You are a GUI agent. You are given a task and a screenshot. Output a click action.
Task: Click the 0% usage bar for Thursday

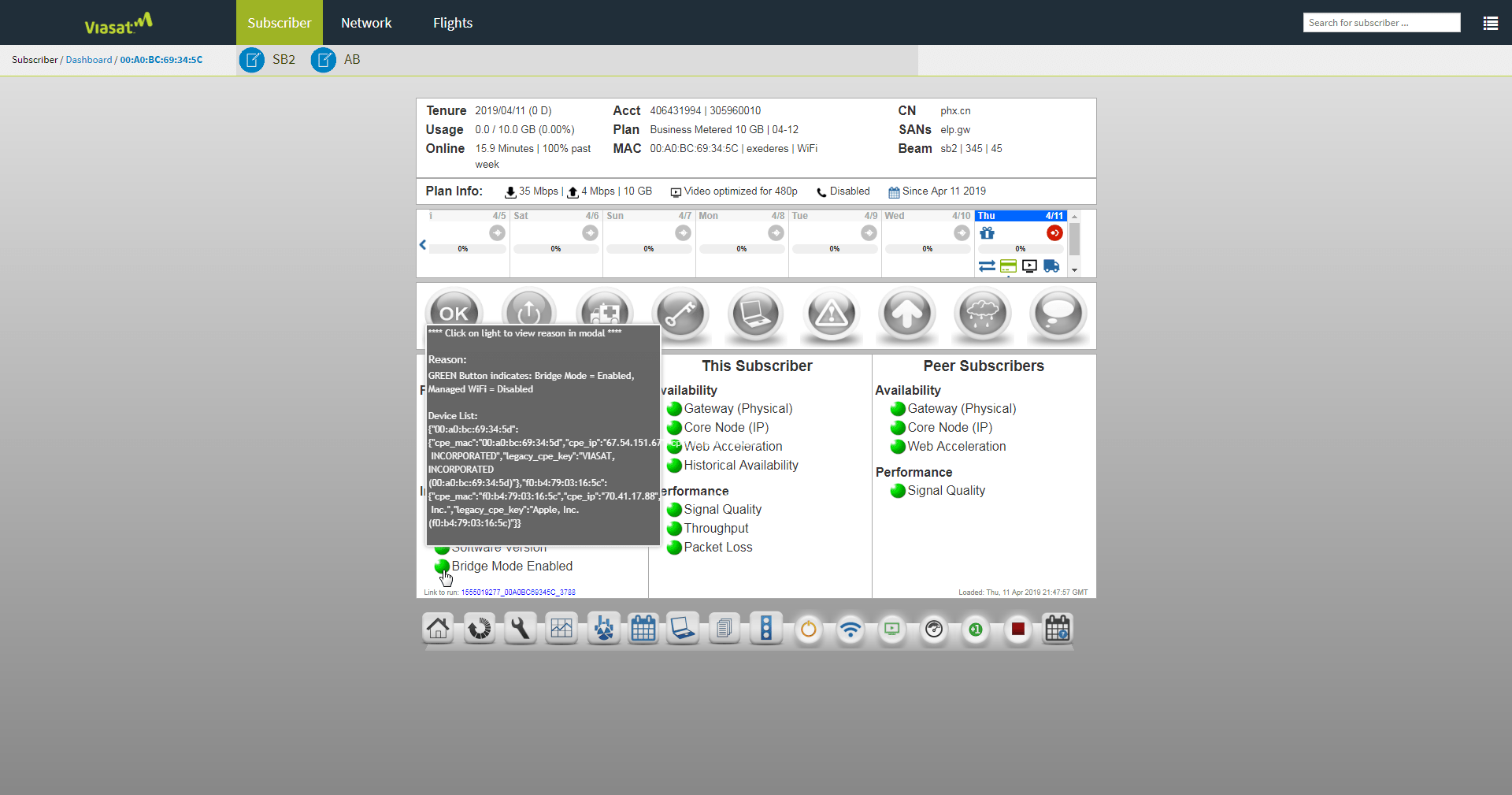tap(1021, 249)
